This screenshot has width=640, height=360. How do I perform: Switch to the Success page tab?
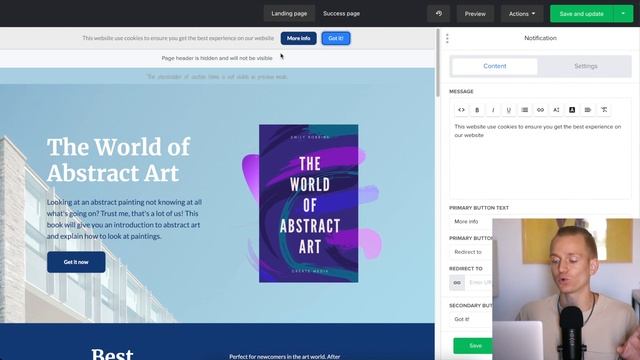(342, 13)
